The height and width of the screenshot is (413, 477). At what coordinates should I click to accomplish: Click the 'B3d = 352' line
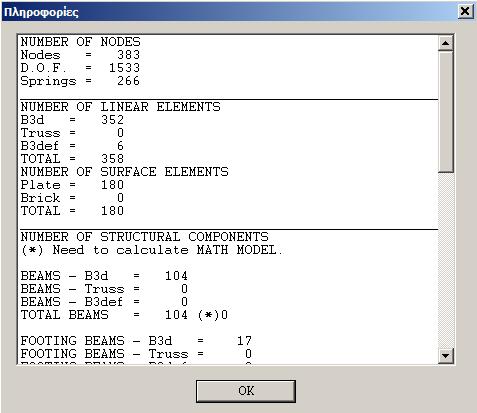point(72,120)
